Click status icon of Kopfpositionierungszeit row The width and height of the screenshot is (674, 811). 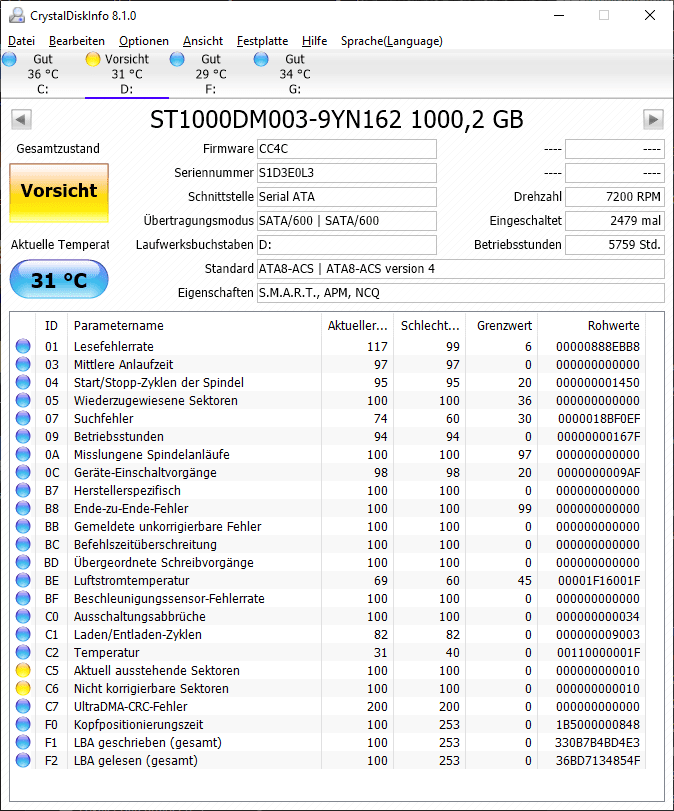point(23,724)
